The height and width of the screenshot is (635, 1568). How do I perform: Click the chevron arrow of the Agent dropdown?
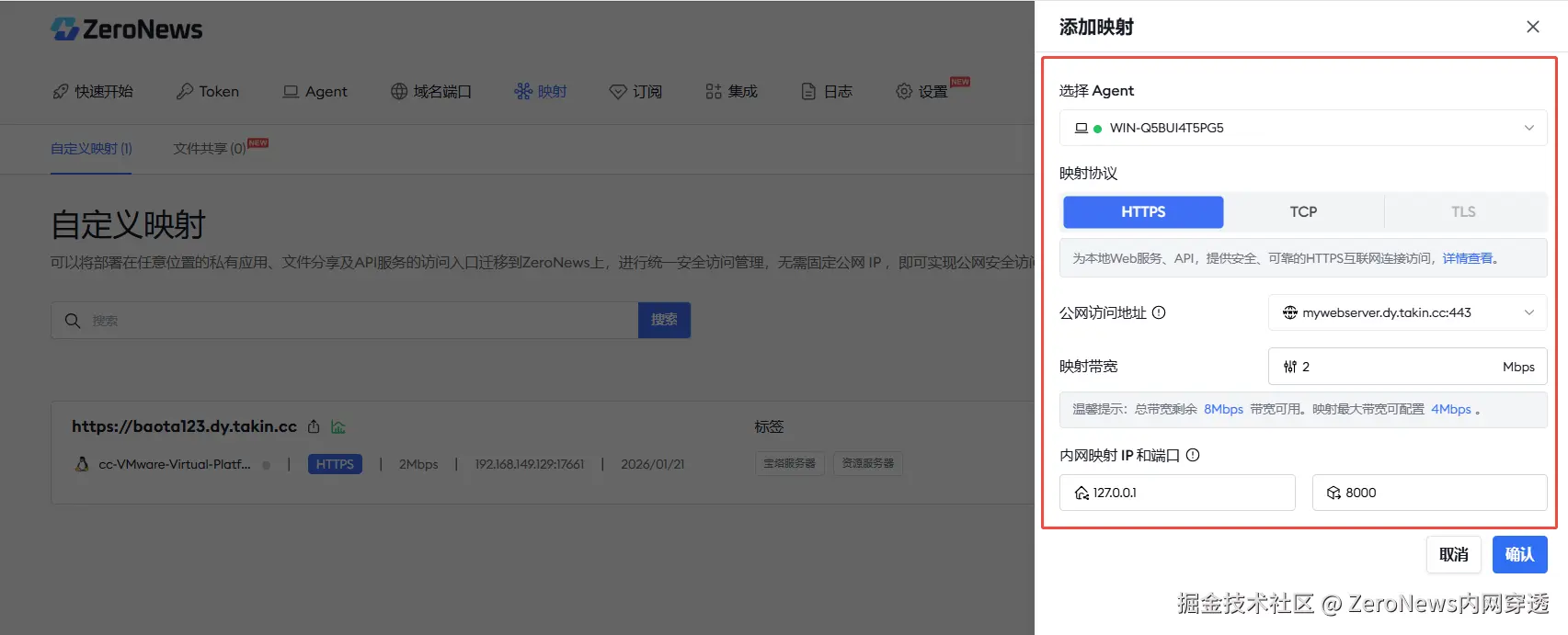[x=1529, y=128]
